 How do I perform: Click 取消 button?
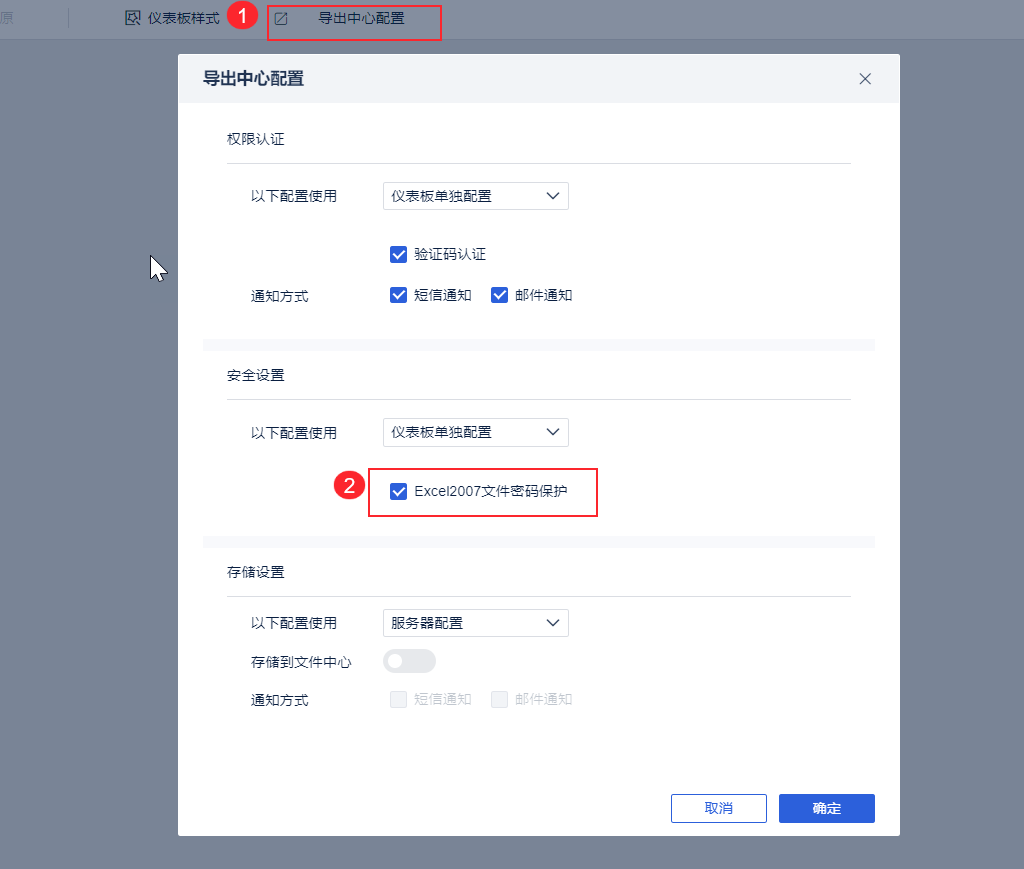point(718,808)
